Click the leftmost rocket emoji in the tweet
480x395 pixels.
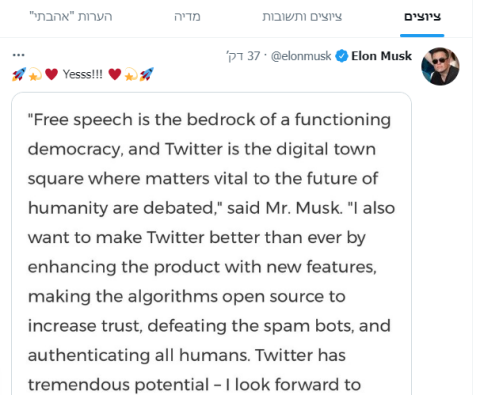tap(19, 74)
